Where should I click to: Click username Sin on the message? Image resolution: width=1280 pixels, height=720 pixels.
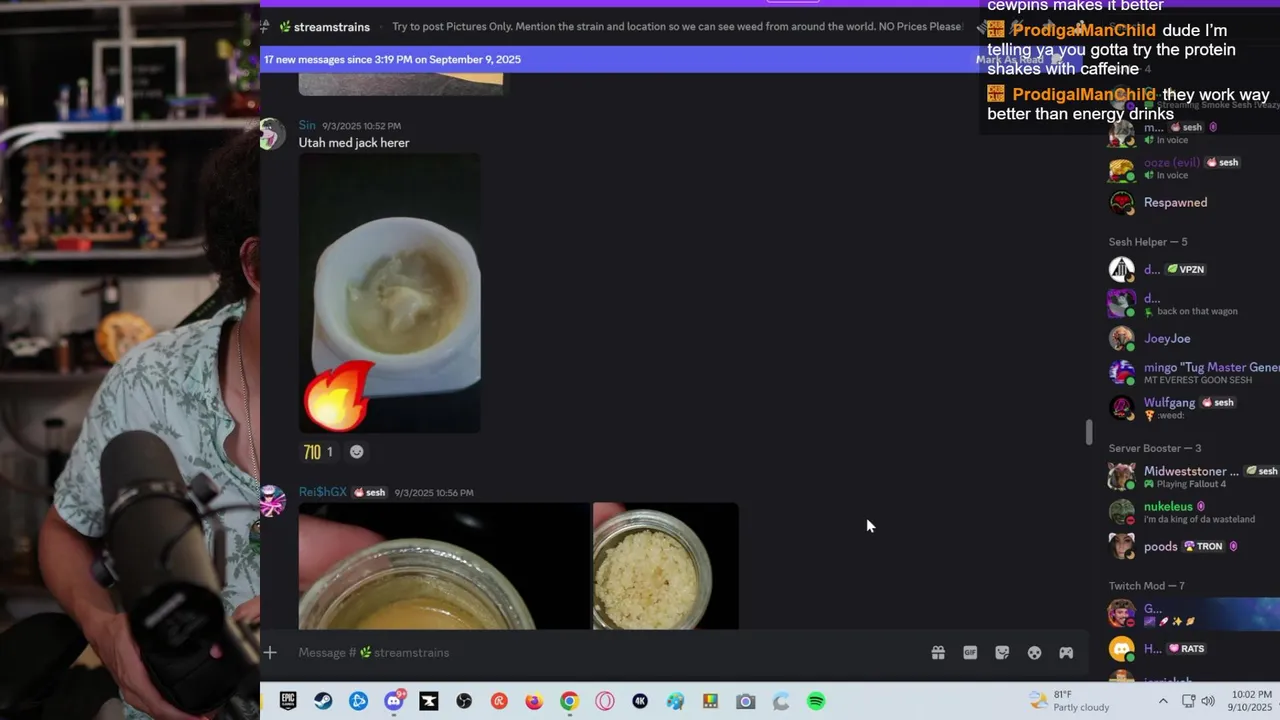307,126
